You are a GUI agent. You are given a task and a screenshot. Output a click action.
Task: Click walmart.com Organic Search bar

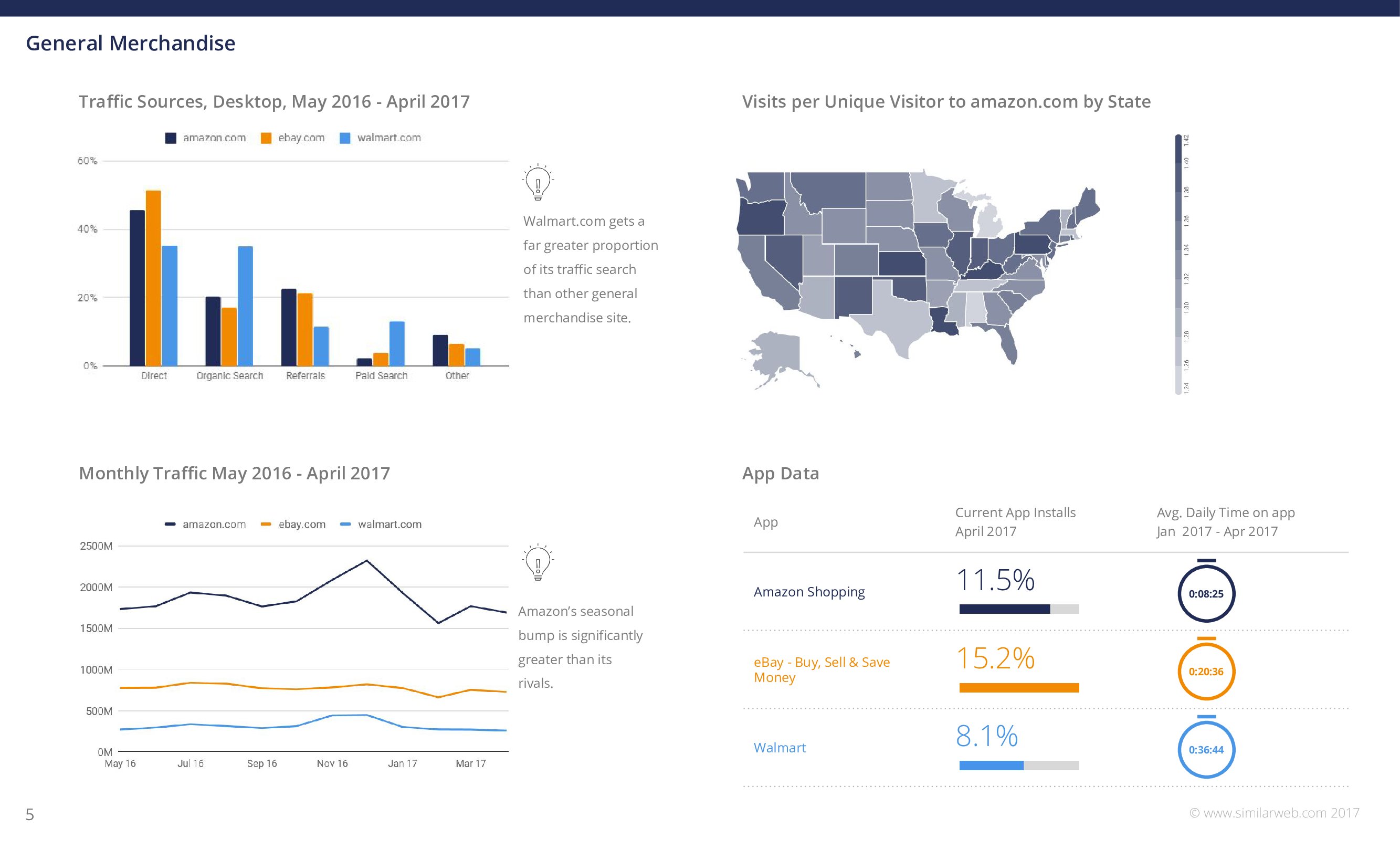(246, 306)
